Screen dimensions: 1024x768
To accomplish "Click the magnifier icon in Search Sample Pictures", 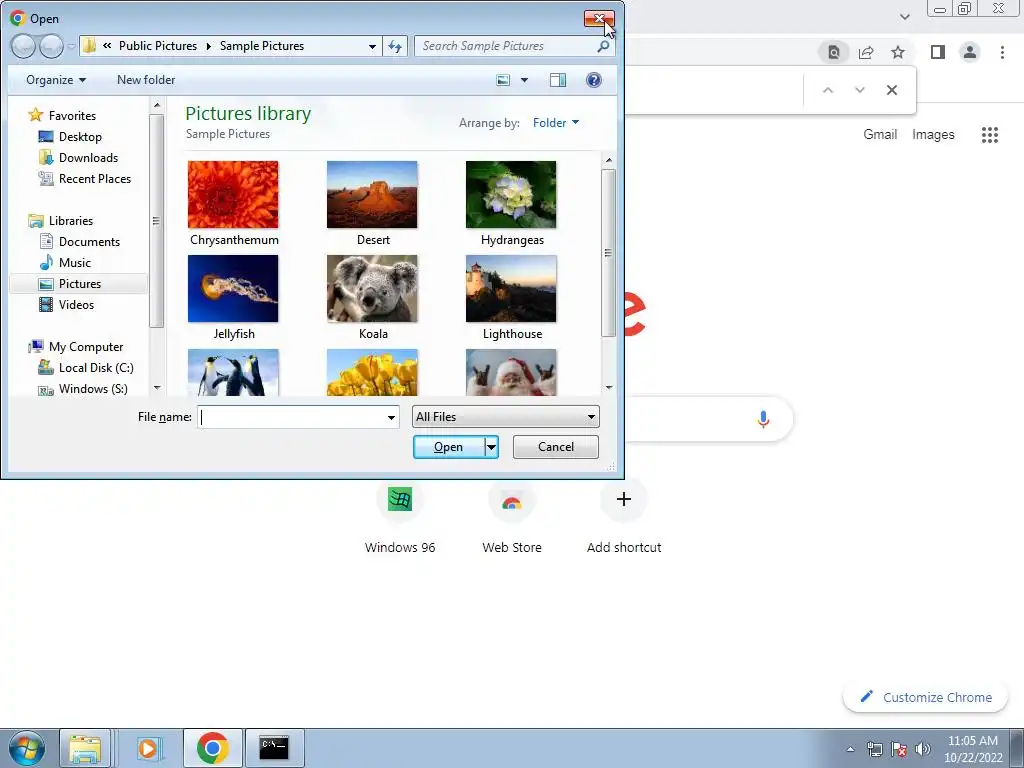I will [x=603, y=46].
